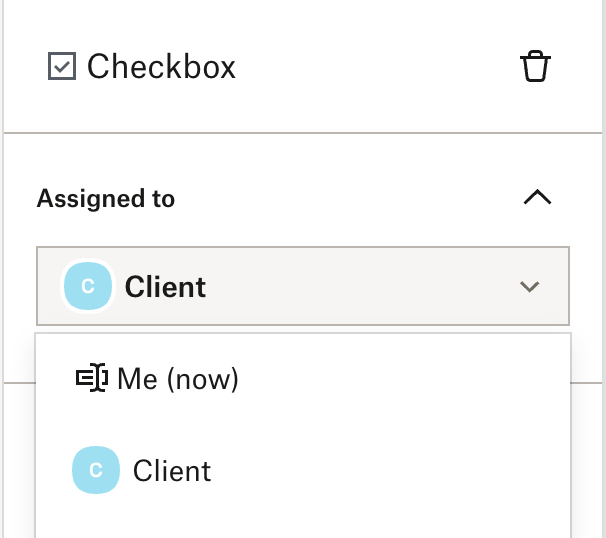Delete the Checkbox field with trash icon
Image resolution: width=606 pixels, height=538 pixels.
click(535, 66)
